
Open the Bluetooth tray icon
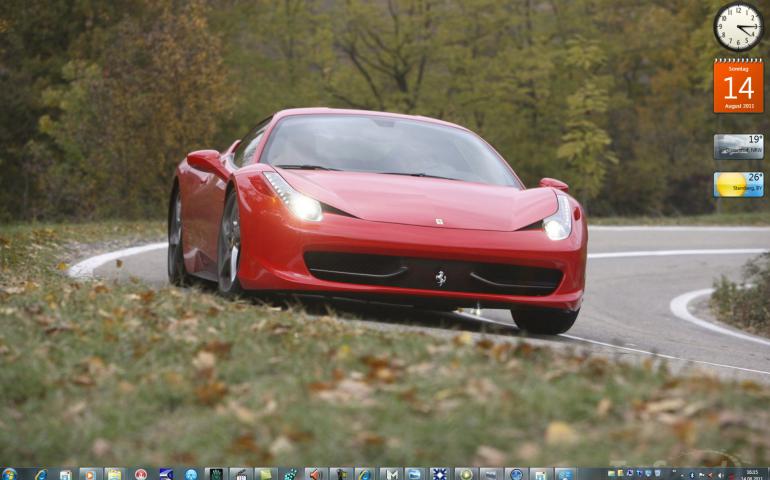[692, 476]
